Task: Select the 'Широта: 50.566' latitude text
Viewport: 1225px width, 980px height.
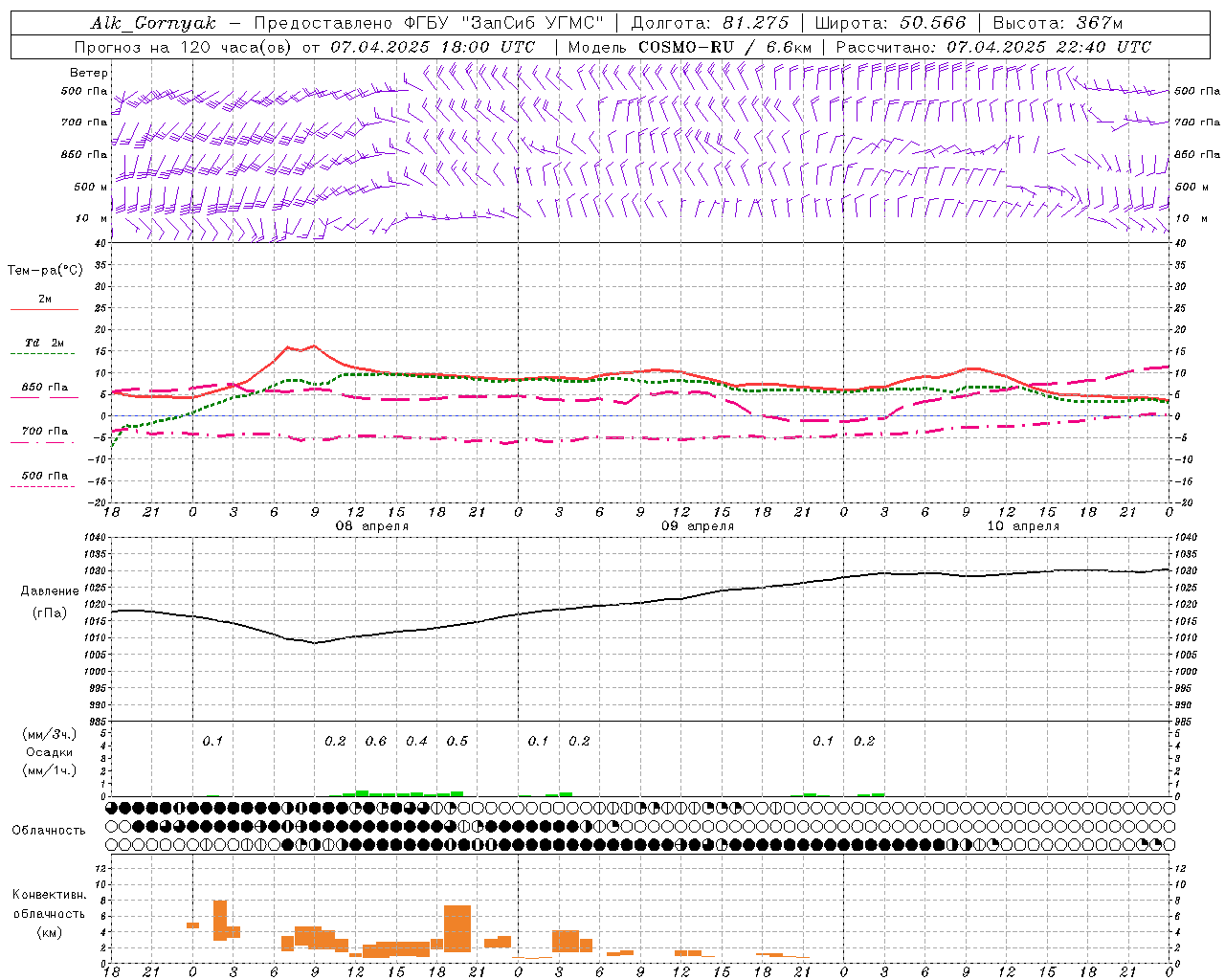Action: [x=891, y=23]
